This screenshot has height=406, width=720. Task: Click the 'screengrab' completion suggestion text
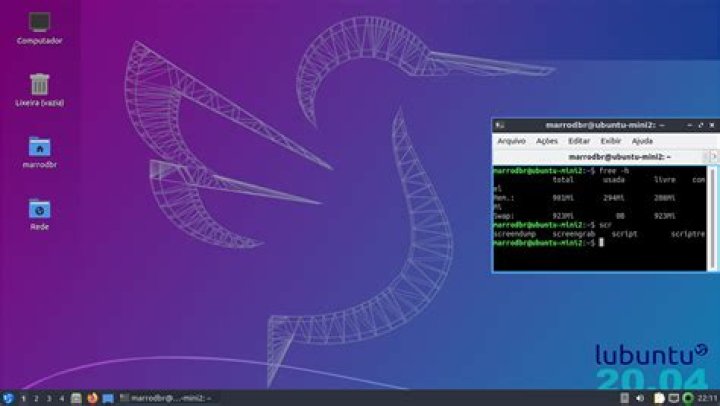[x=574, y=234]
